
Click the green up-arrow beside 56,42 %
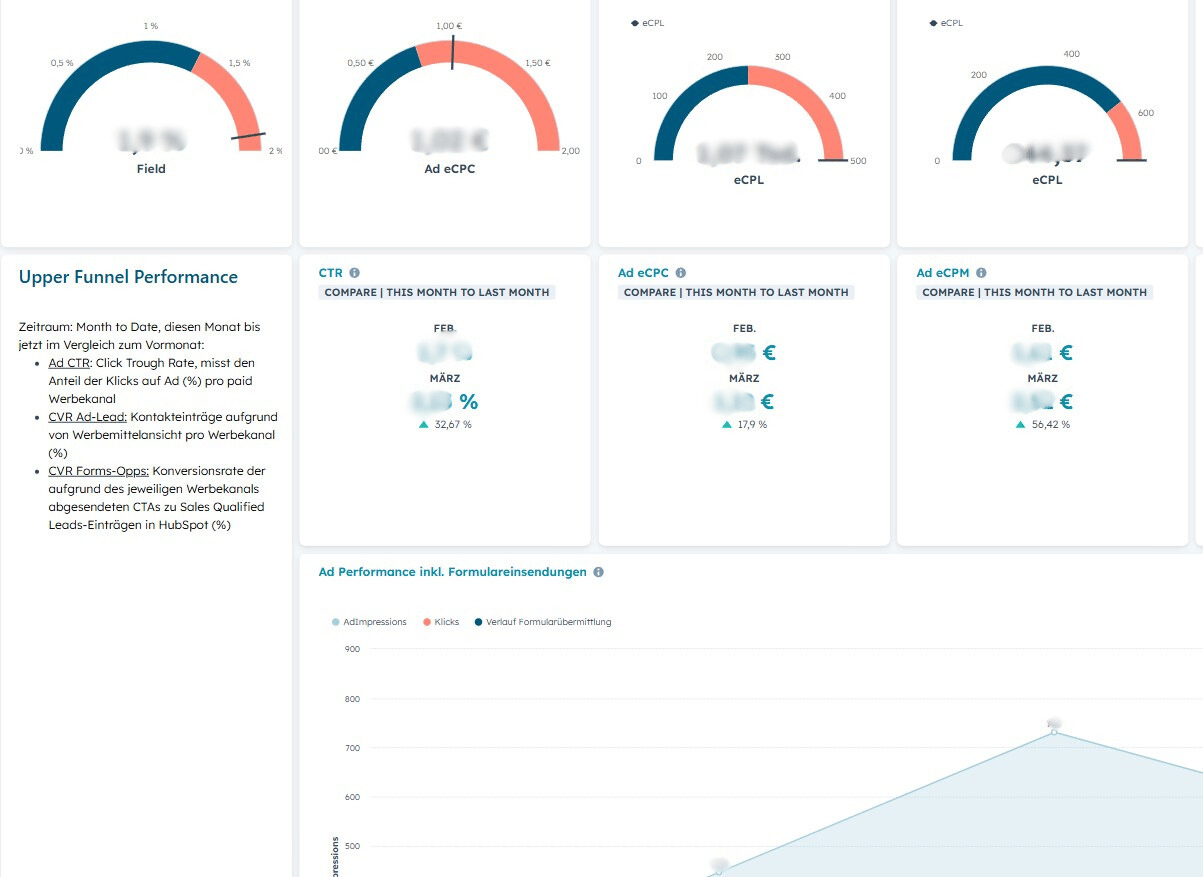[1020, 425]
